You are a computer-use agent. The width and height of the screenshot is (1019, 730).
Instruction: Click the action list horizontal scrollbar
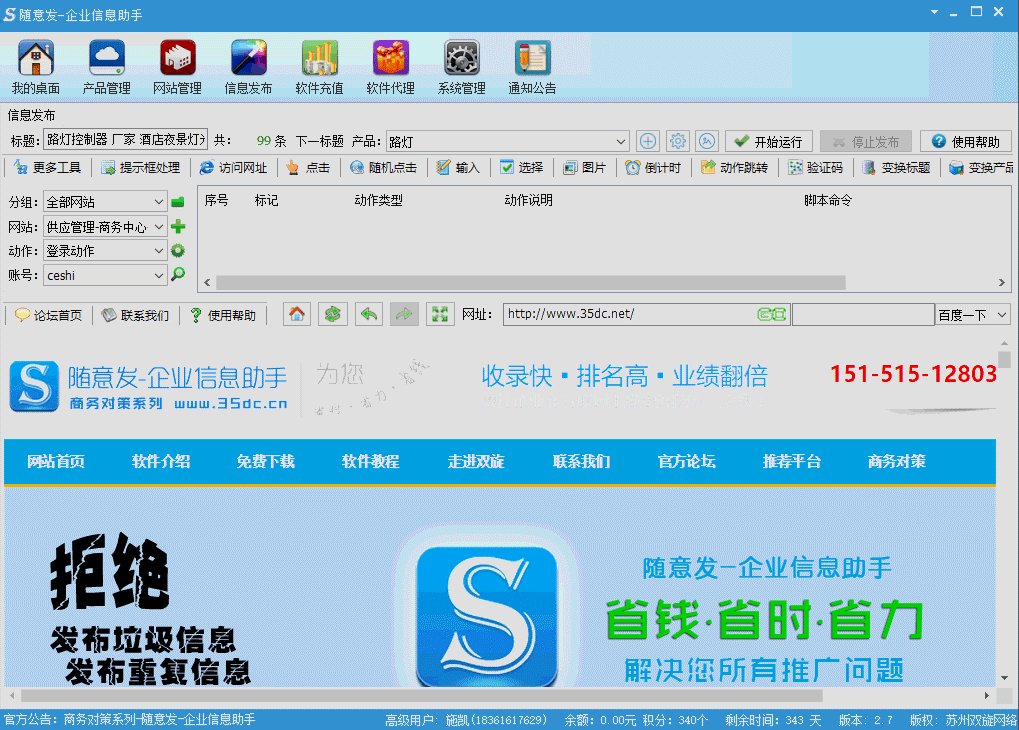(531, 283)
